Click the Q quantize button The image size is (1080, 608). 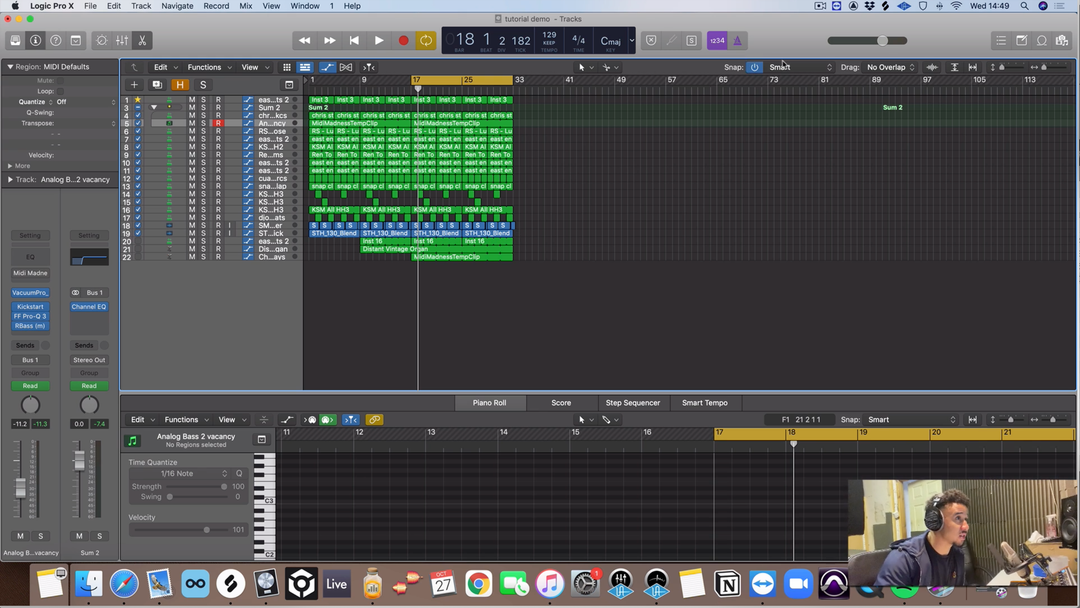coord(239,474)
